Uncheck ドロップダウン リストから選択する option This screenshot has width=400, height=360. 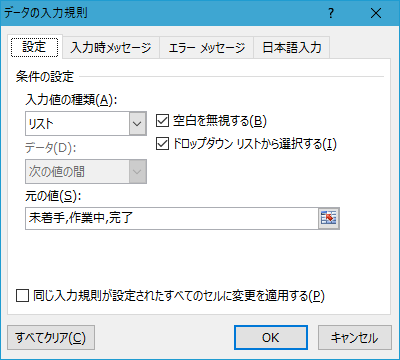162,144
